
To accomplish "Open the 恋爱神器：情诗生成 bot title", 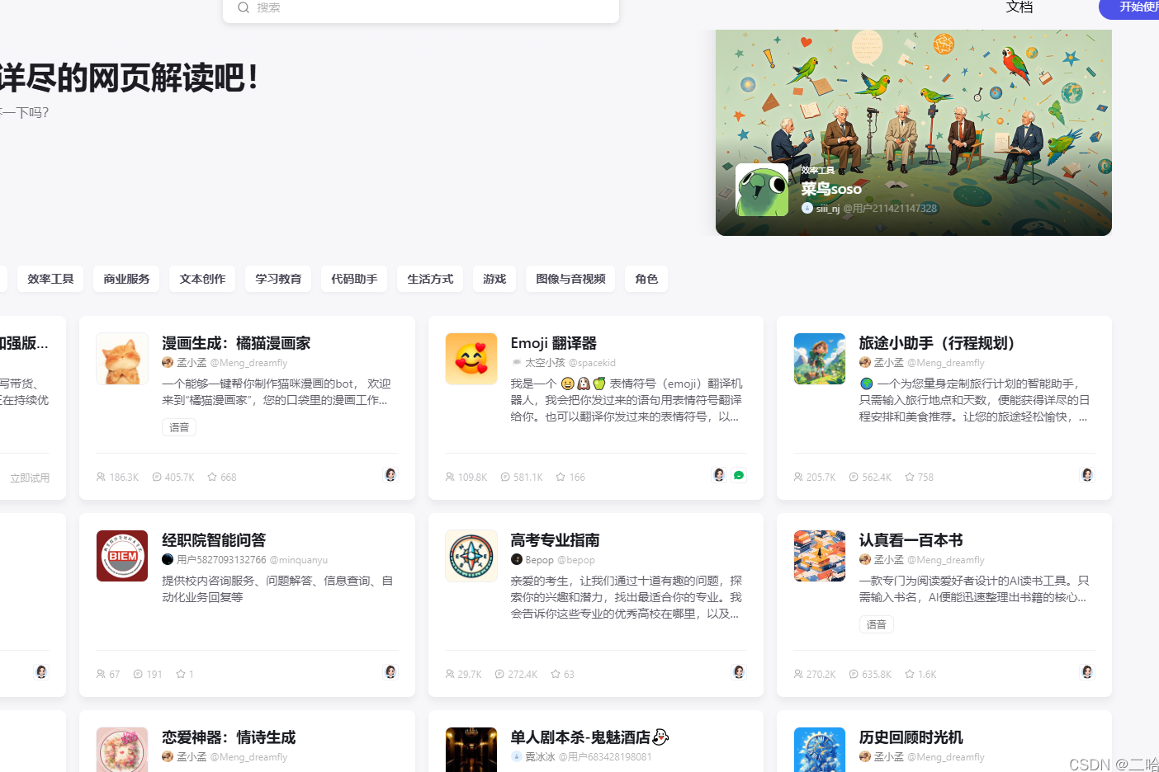I will (x=228, y=738).
